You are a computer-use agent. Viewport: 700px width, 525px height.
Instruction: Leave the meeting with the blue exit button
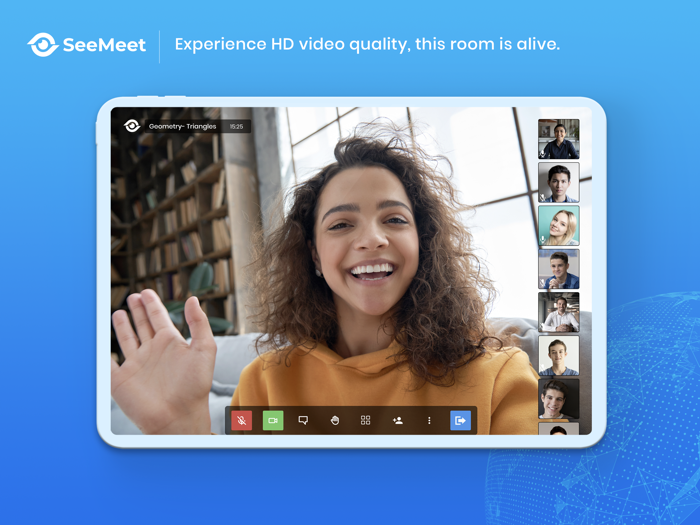pyautogui.click(x=460, y=421)
